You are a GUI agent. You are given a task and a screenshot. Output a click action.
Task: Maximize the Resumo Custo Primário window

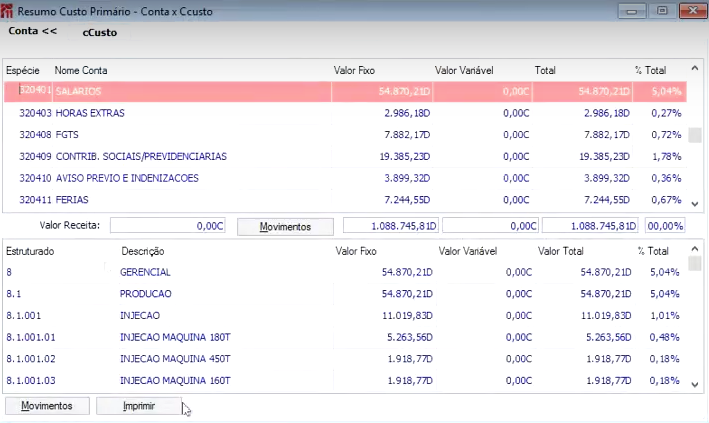click(662, 10)
